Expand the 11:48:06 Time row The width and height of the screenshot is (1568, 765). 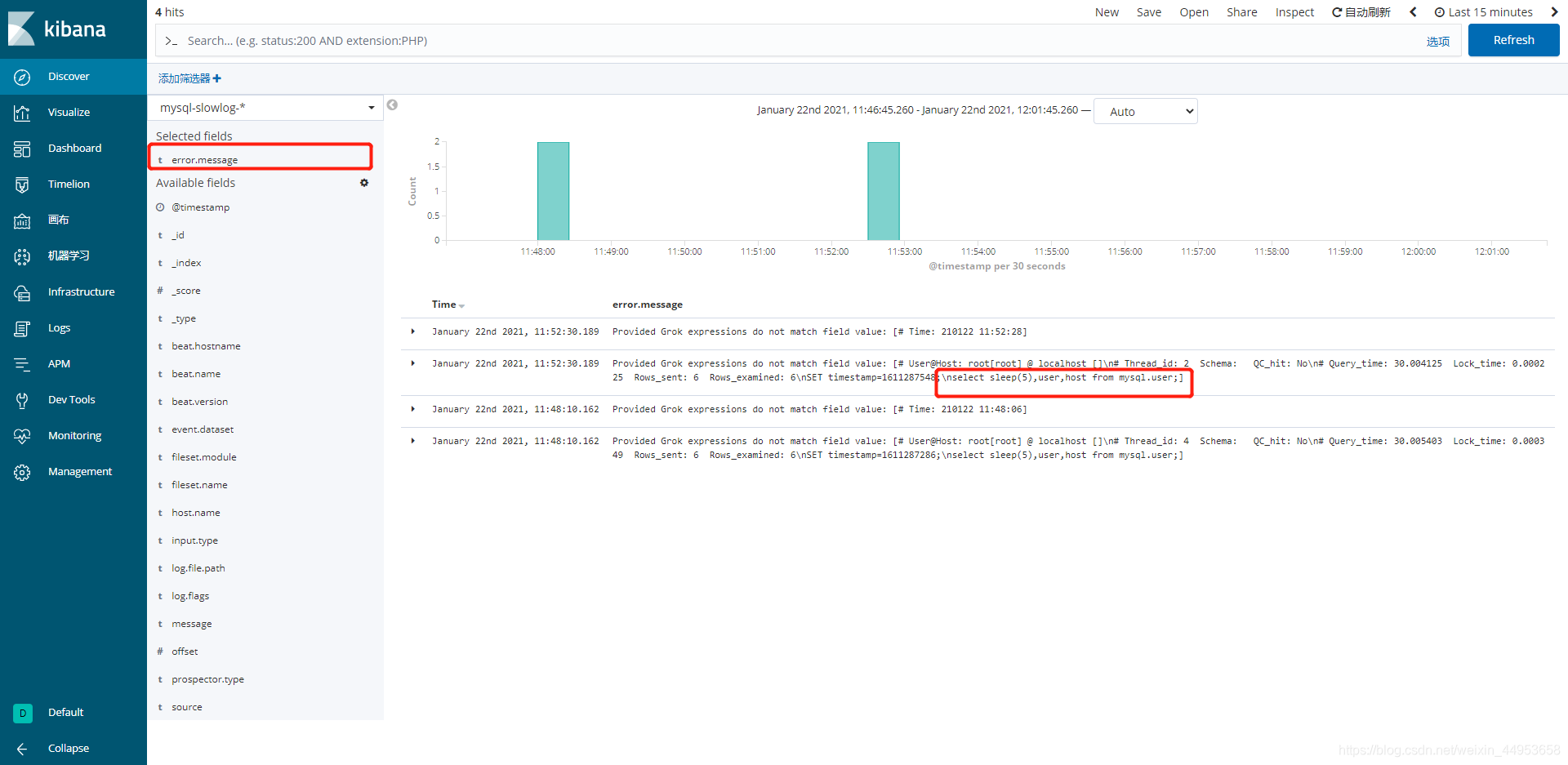pyautogui.click(x=413, y=409)
